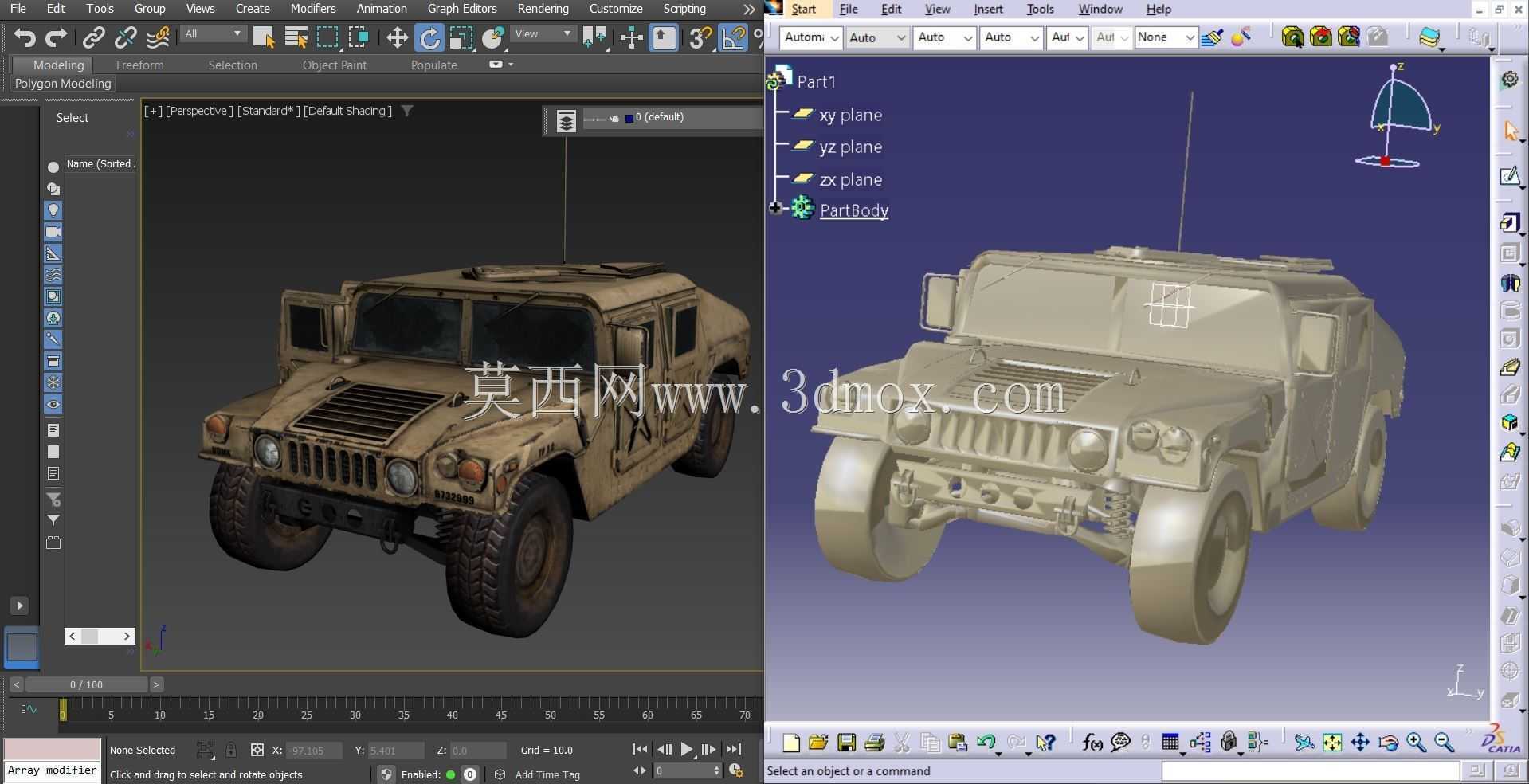Click the CATIA What's This help cursor icon
This screenshot has width=1529, height=784.
pos(1045,743)
